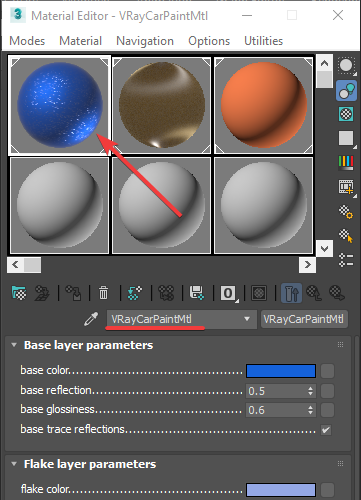Image resolution: width=361 pixels, height=500 pixels.
Task: Open the Options menu
Action: coord(209,41)
